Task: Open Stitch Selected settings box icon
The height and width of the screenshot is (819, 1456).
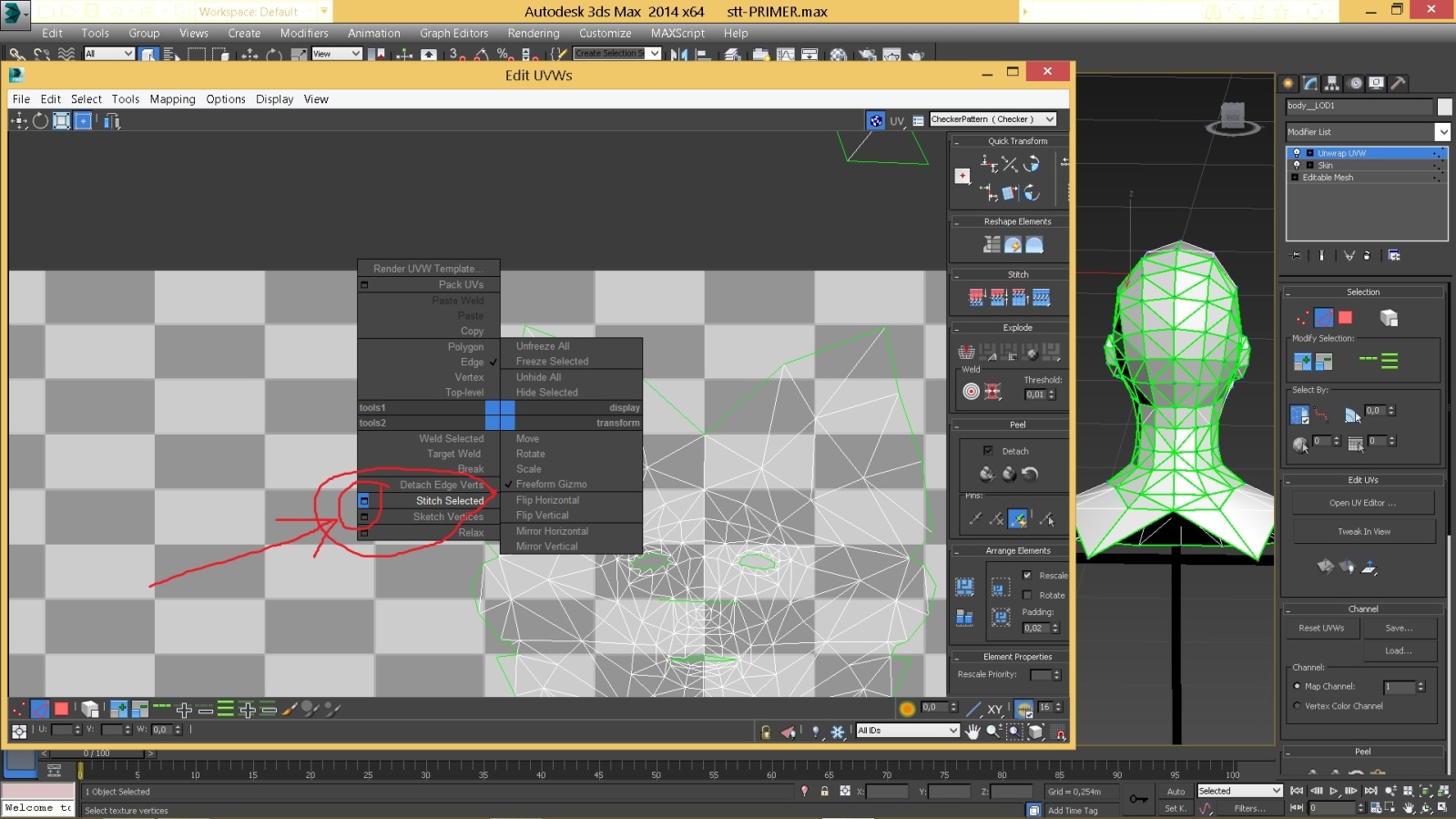Action: [364, 501]
